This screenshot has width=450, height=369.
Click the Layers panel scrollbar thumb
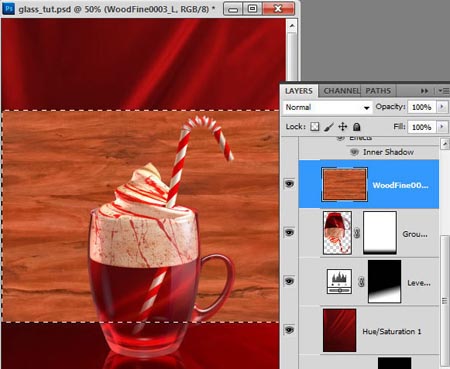pyautogui.click(x=445, y=301)
